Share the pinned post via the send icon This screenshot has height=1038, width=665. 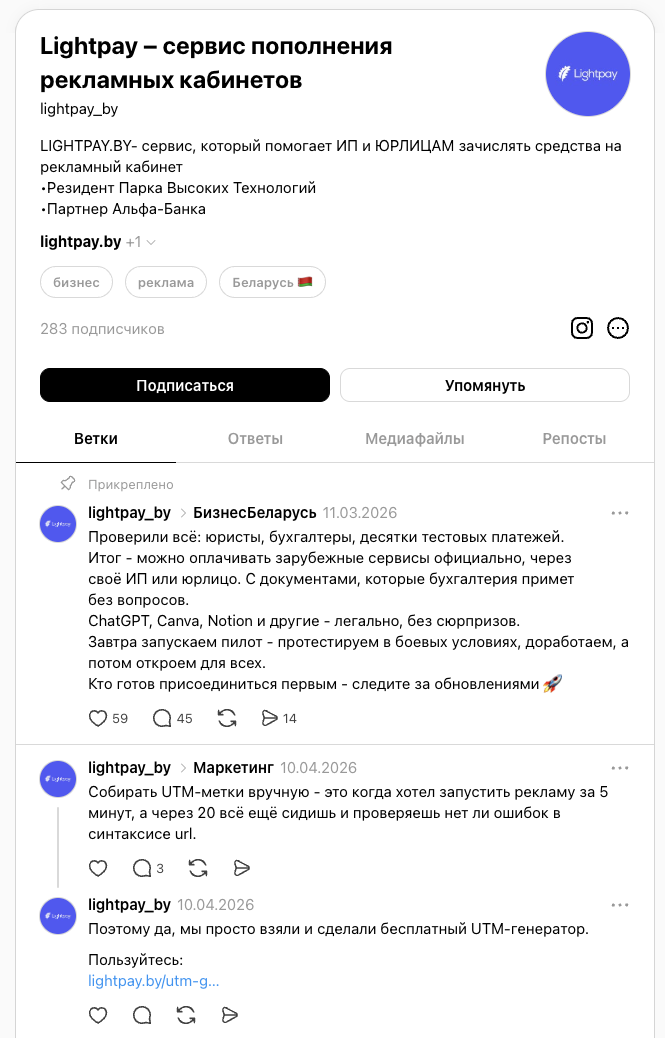[268, 717]
